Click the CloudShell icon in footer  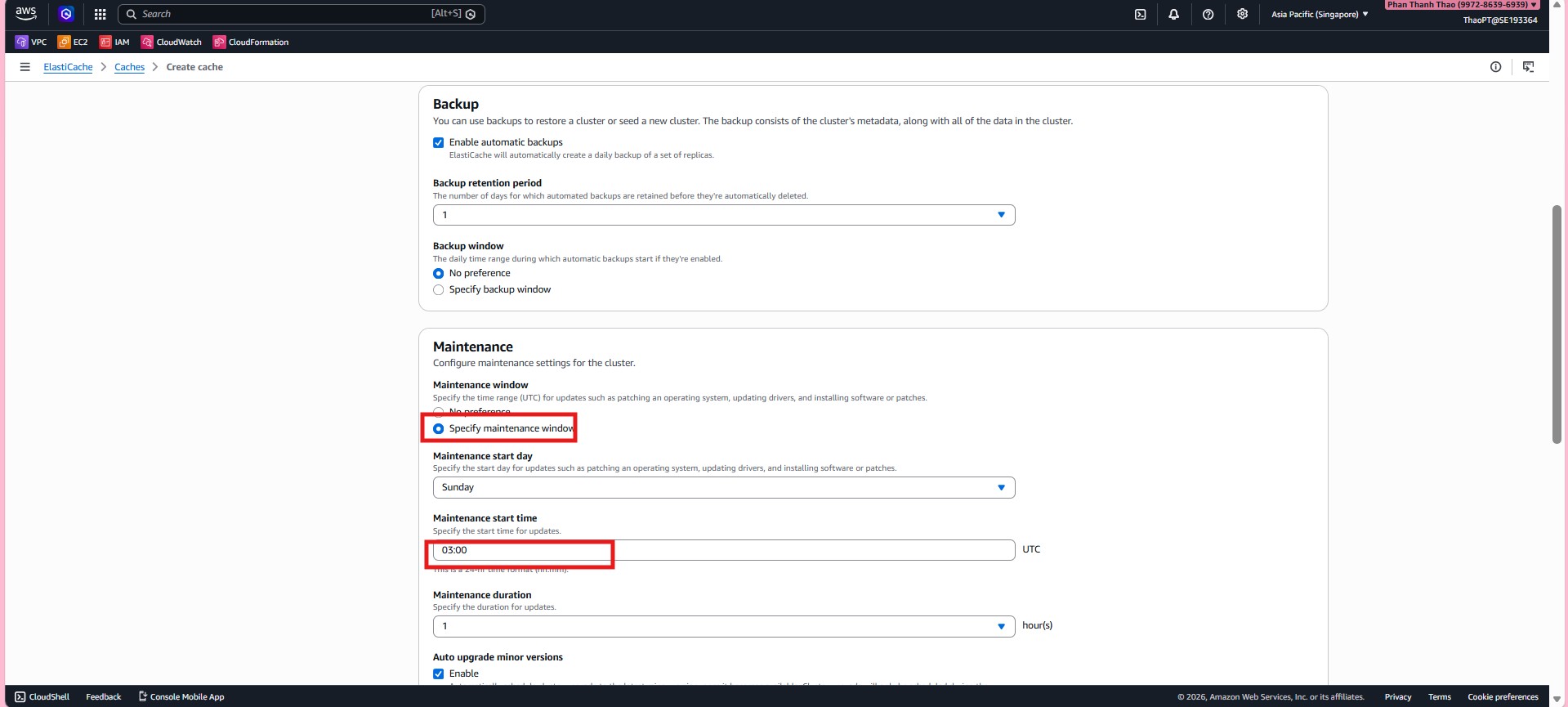point(20,696)
